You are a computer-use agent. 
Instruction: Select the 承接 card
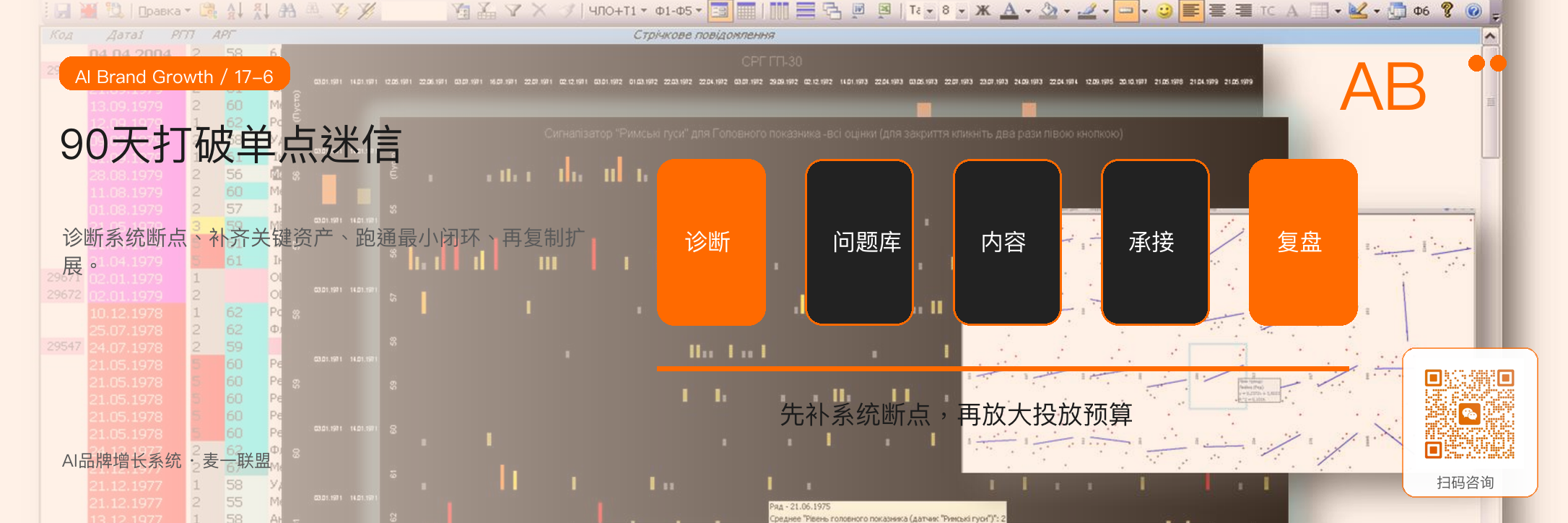click(x=1155, y=242)
